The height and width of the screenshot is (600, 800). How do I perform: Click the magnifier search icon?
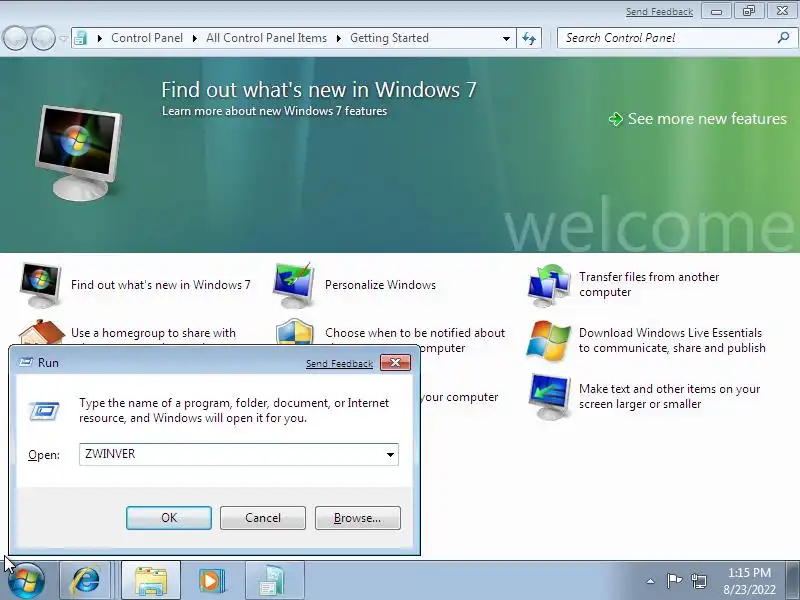(x=783, y=37)
